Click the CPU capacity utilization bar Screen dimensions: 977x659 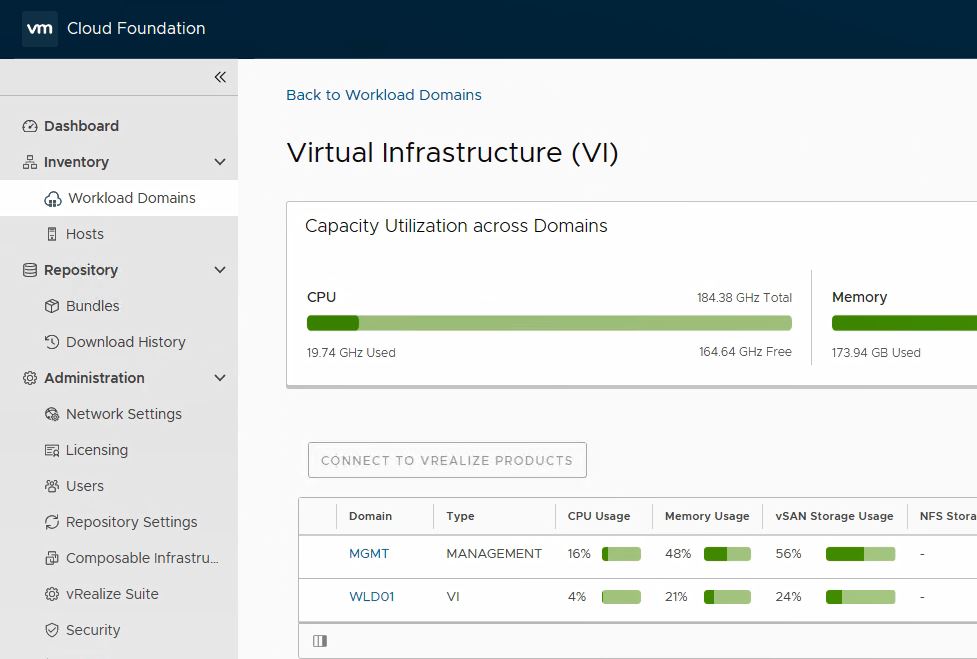(x=549, y=323)
